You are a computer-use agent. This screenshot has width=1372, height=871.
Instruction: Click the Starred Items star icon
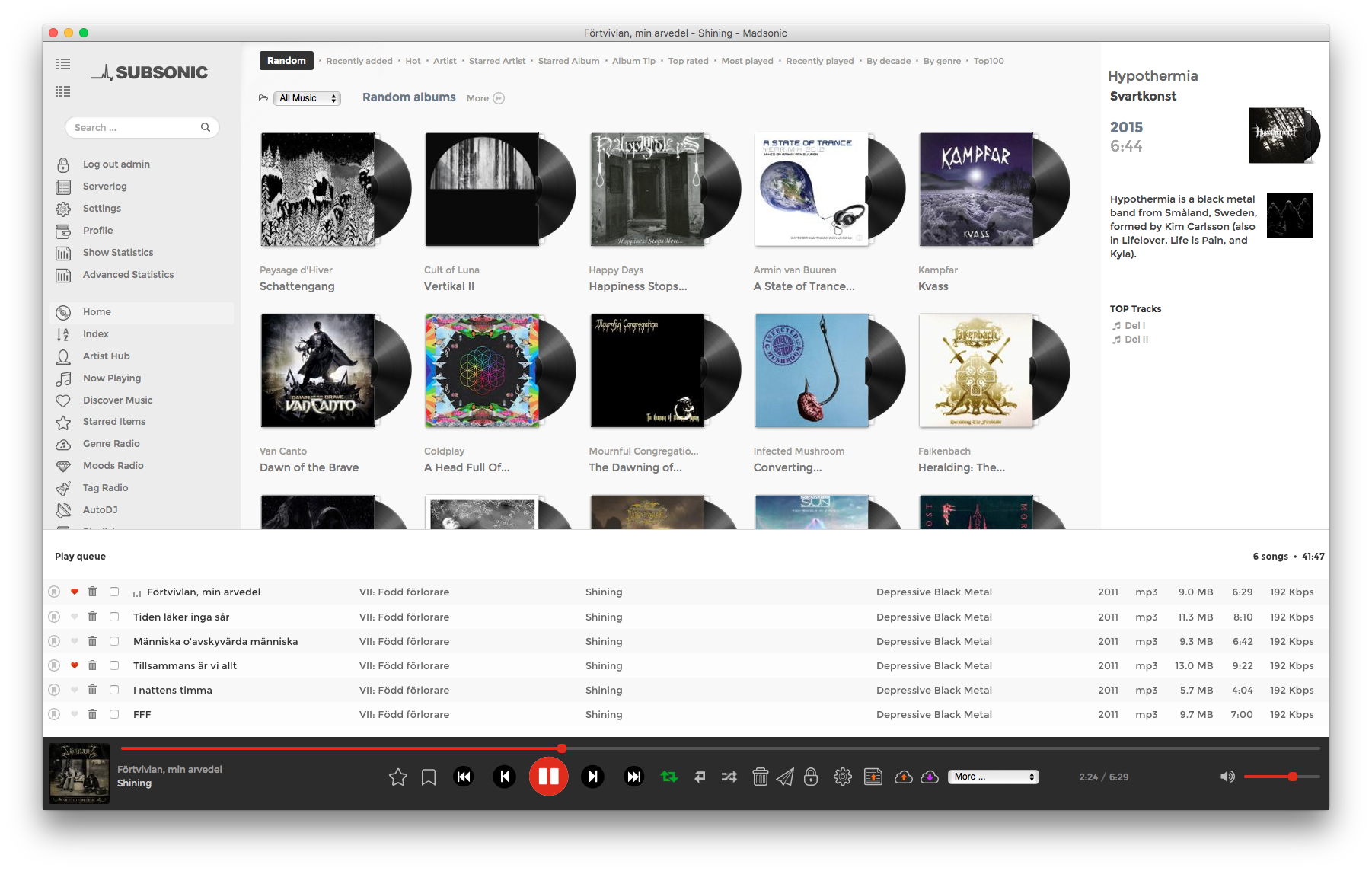(63, 422)
